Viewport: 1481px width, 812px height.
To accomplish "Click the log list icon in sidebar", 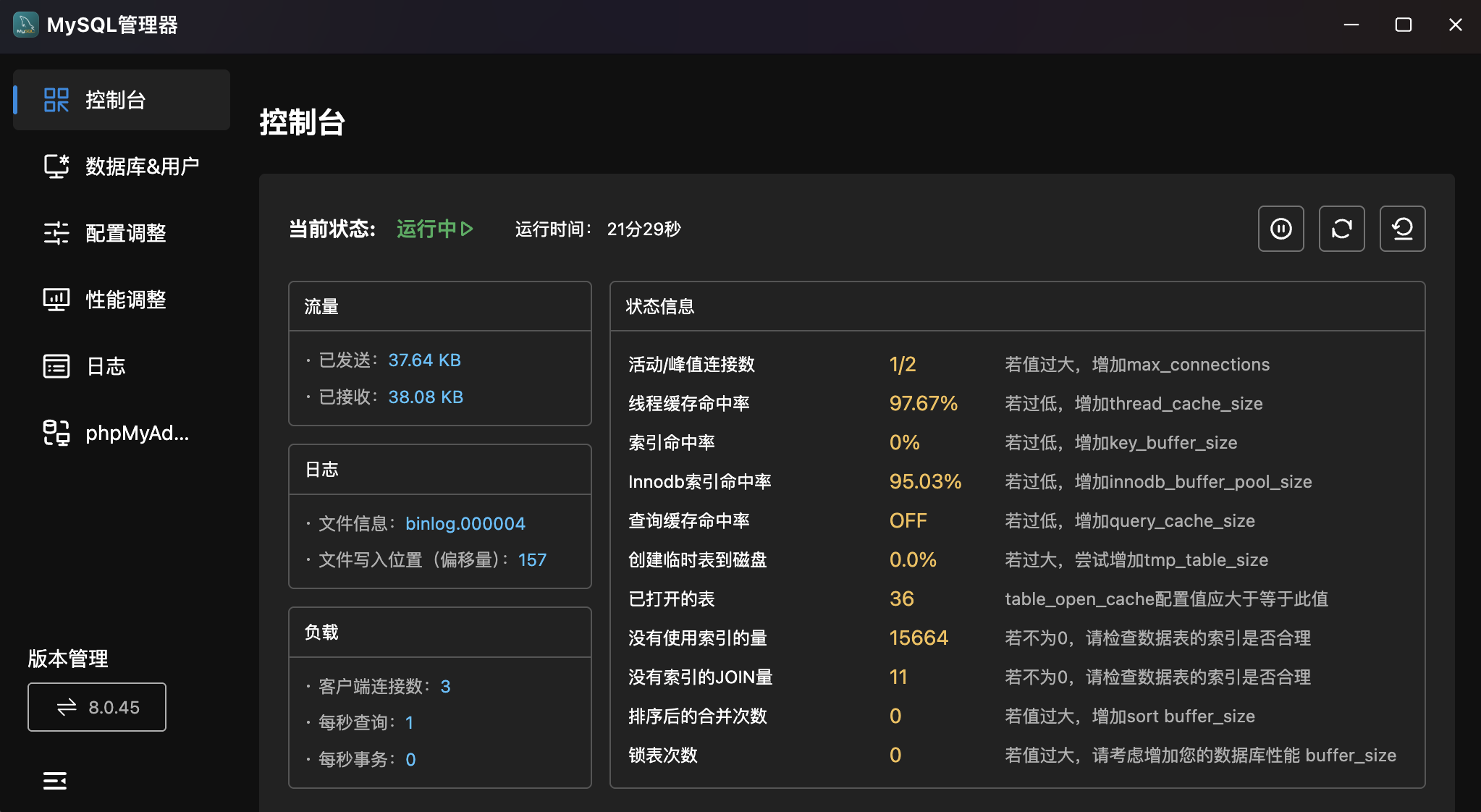I will [x=56, y=366].
